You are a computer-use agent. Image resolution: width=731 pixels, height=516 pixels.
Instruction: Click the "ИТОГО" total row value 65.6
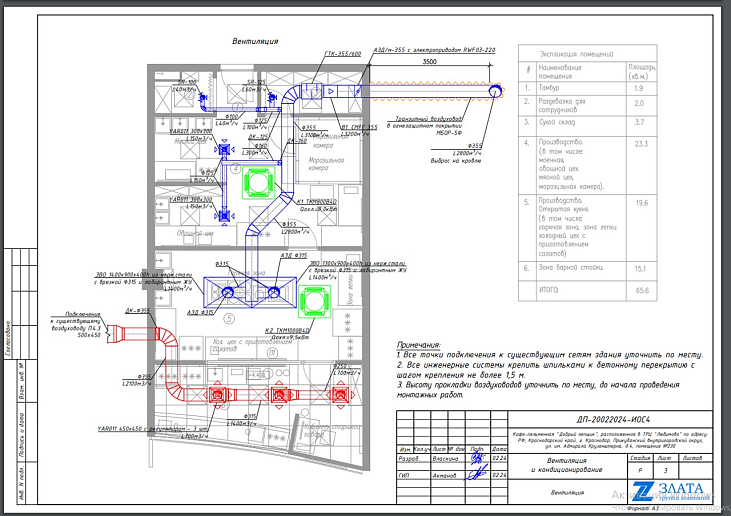pos(638,291)
